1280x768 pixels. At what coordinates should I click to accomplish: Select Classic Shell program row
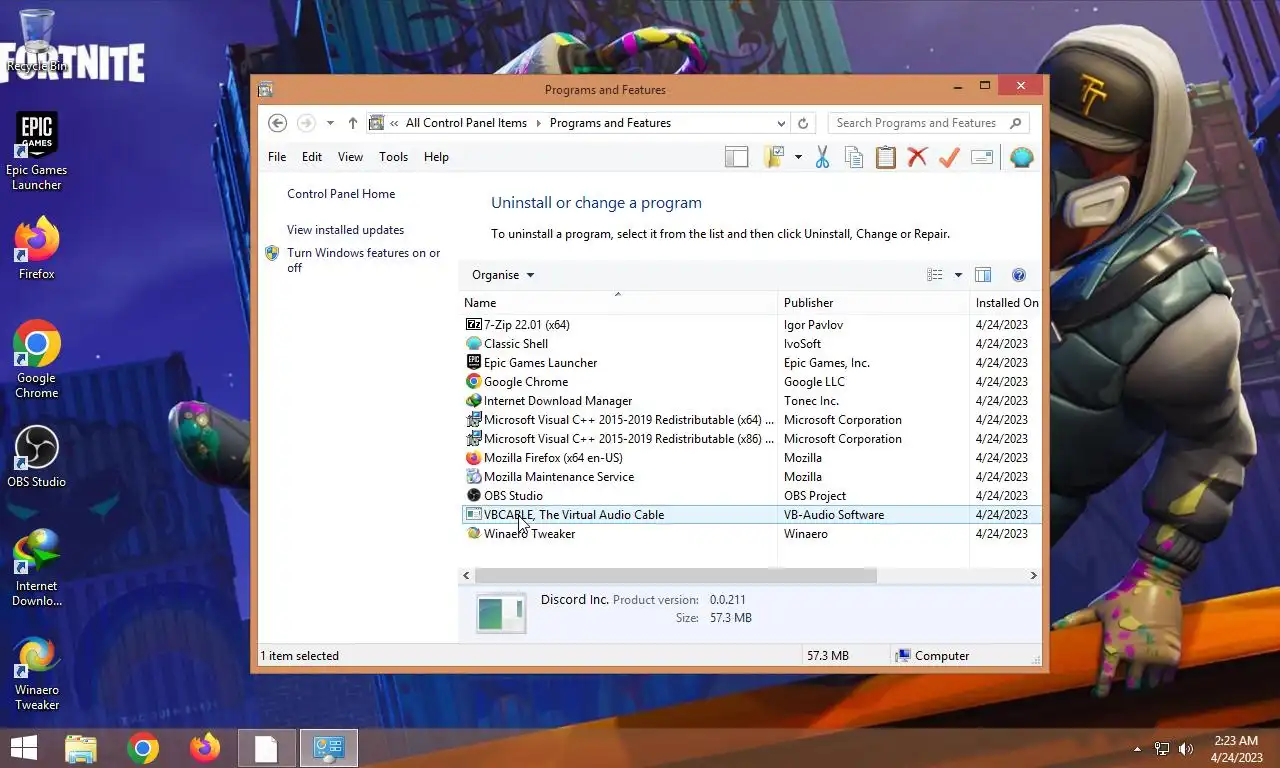pos(751,344)
